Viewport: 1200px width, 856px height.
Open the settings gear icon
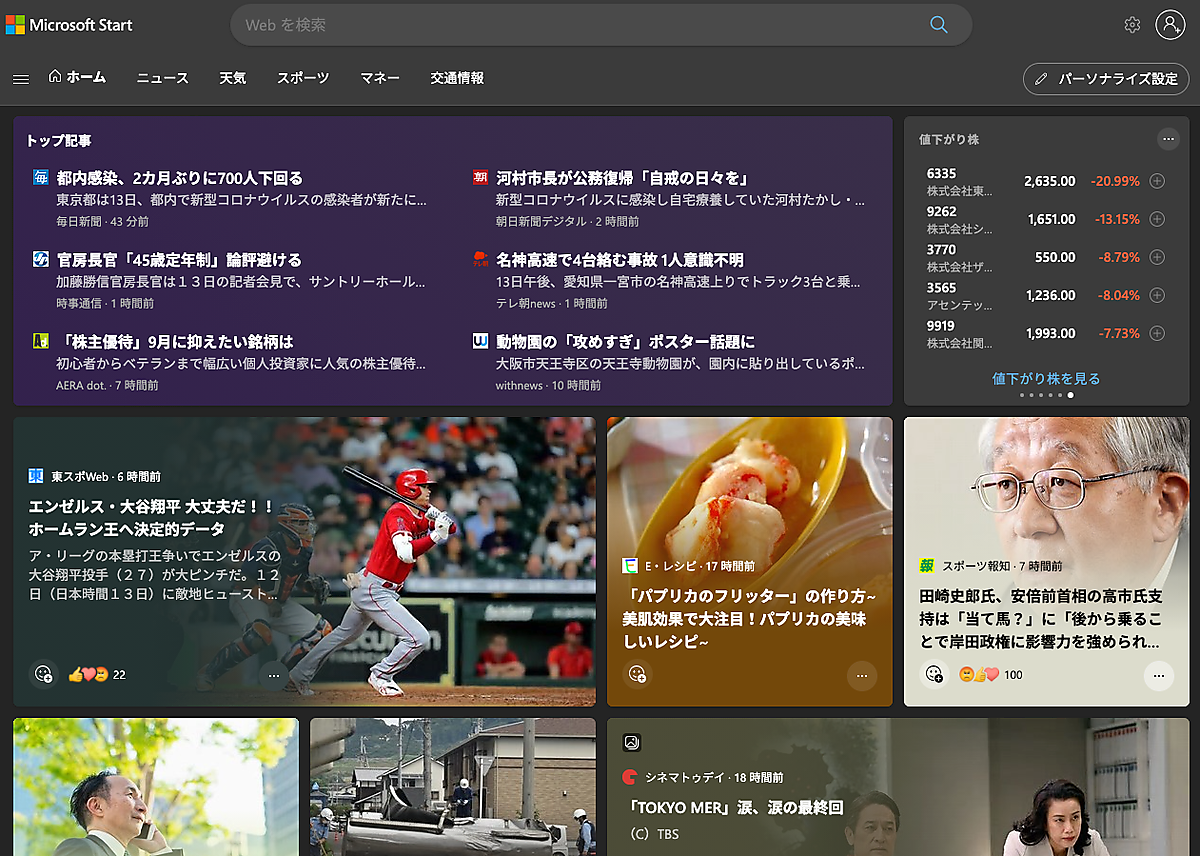pyautogui.click(x=1132, y=25)
